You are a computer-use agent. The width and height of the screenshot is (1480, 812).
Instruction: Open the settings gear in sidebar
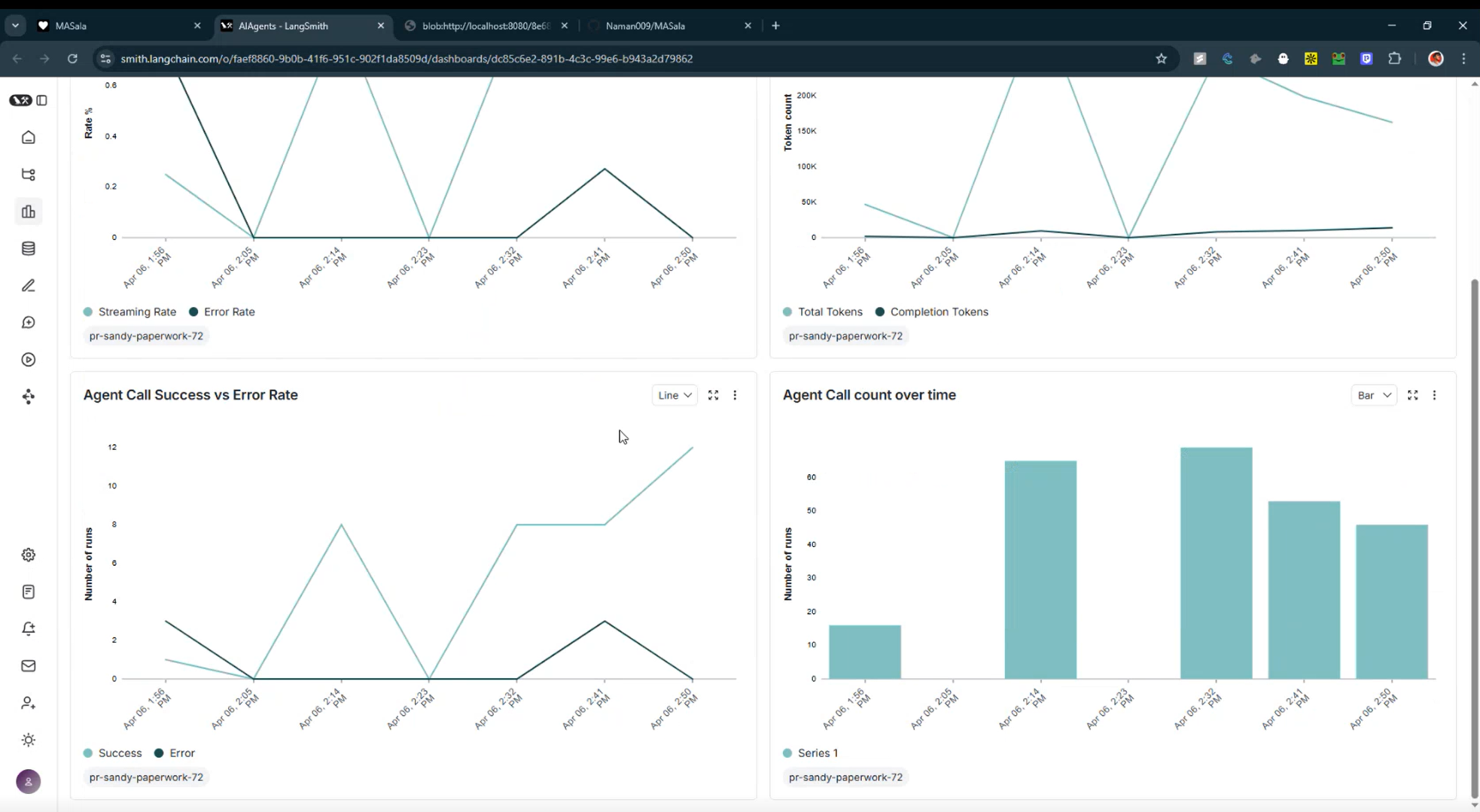coord(29,555)
